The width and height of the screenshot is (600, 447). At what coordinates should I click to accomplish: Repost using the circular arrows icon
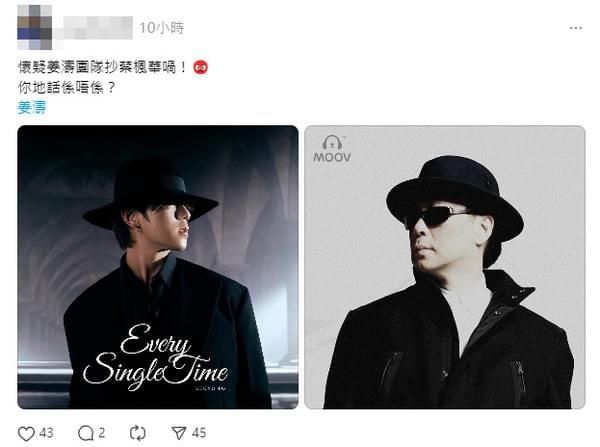coord(138,433)
